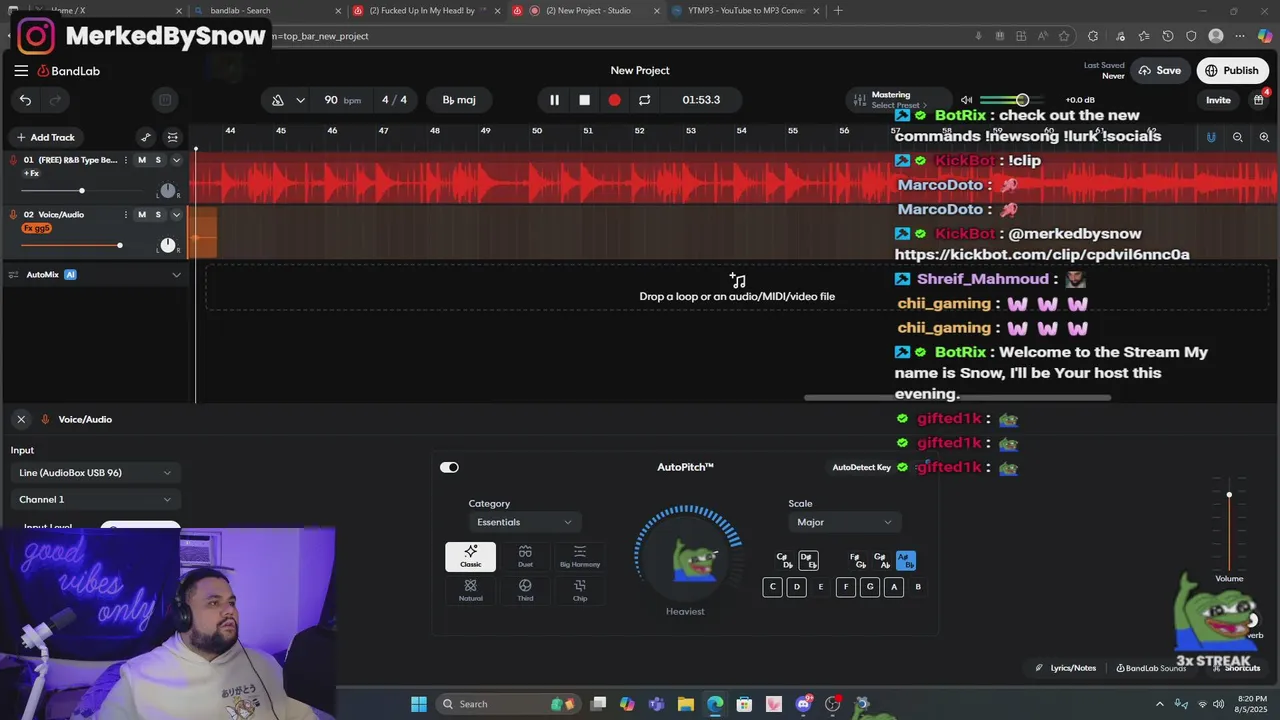Arm track 02 microphone icon
The image size is (1280, 720).
[14, 215]
